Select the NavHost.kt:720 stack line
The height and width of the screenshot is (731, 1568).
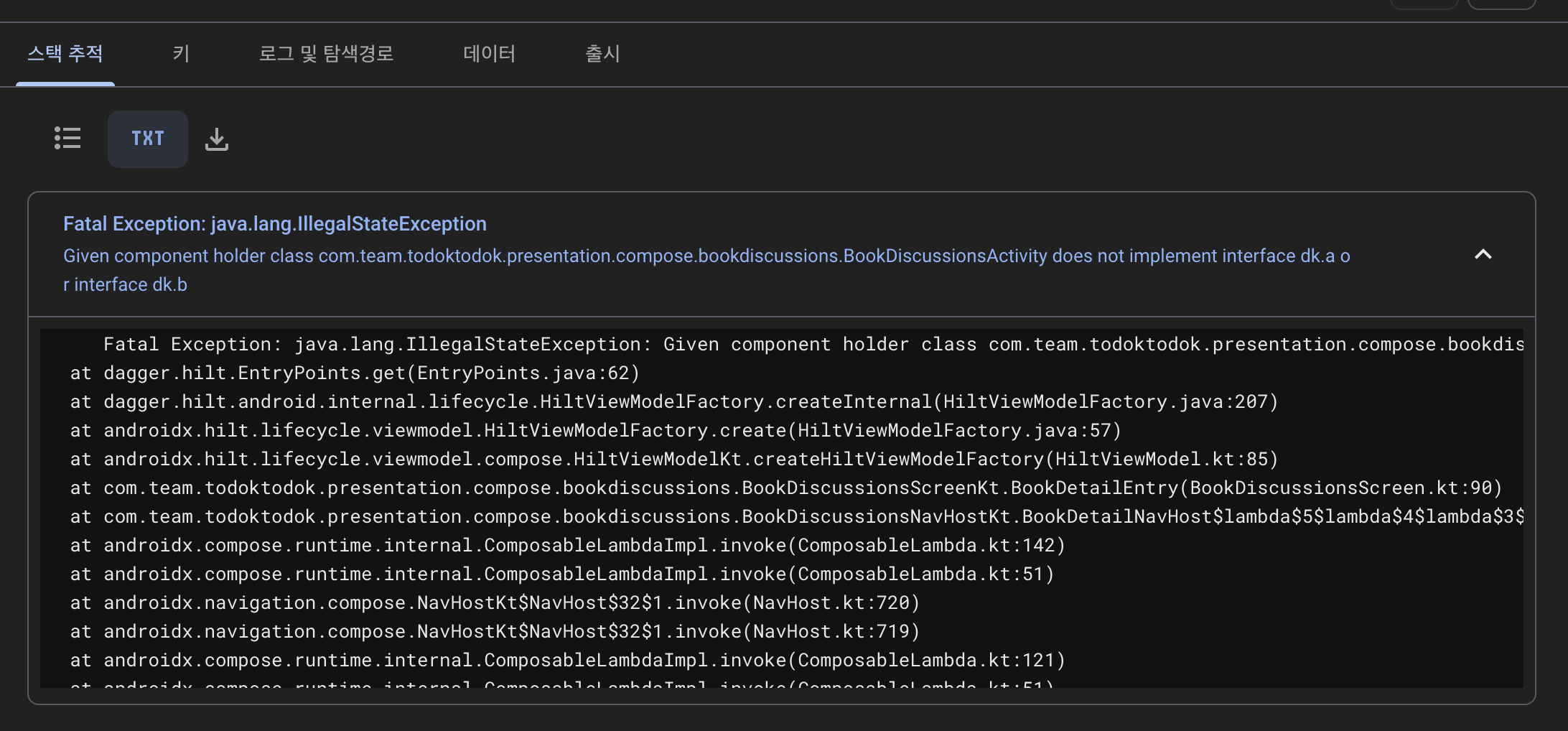[495, 603]
